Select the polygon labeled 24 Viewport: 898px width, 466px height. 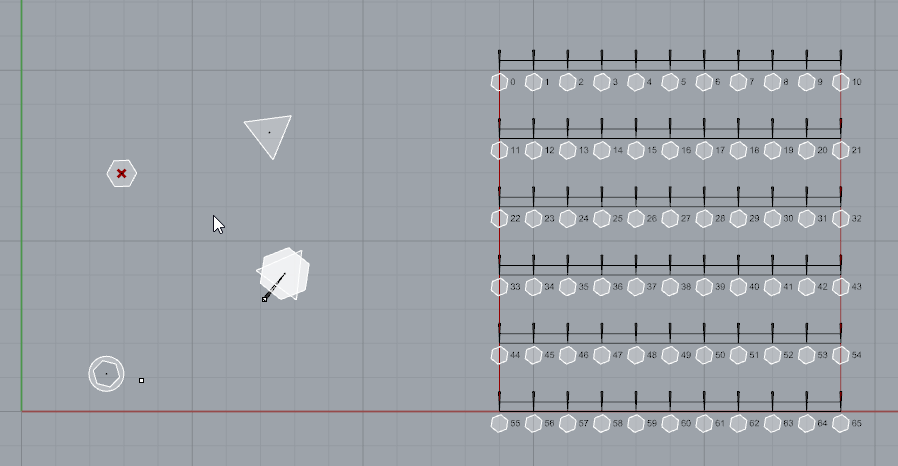tap(568, 218)
